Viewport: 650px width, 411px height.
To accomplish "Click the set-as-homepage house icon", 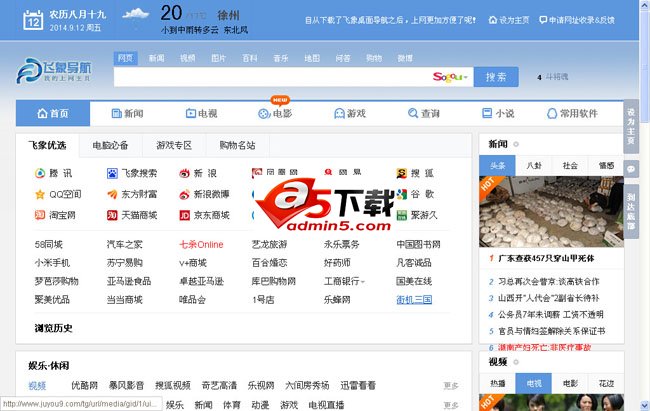I will click(x=492, y=20).
